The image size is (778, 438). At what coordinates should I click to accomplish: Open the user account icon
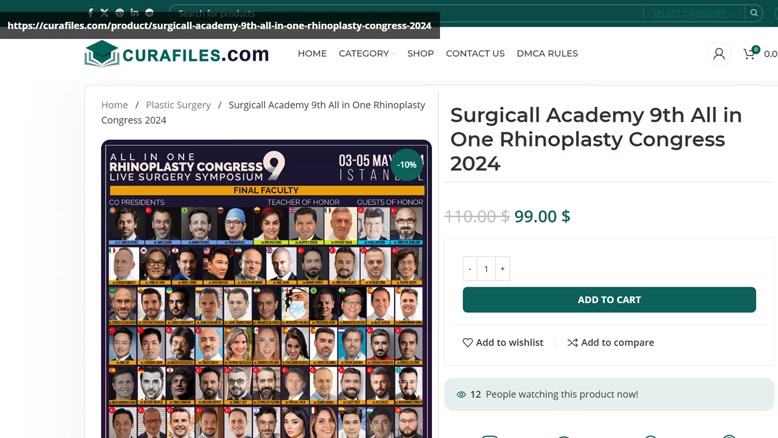tap(718, 54)
